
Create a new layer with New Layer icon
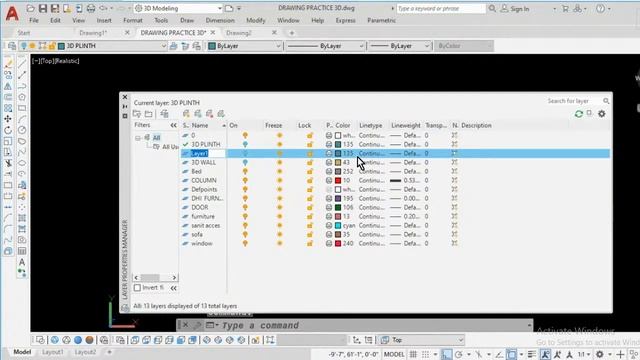click(187, 114)
